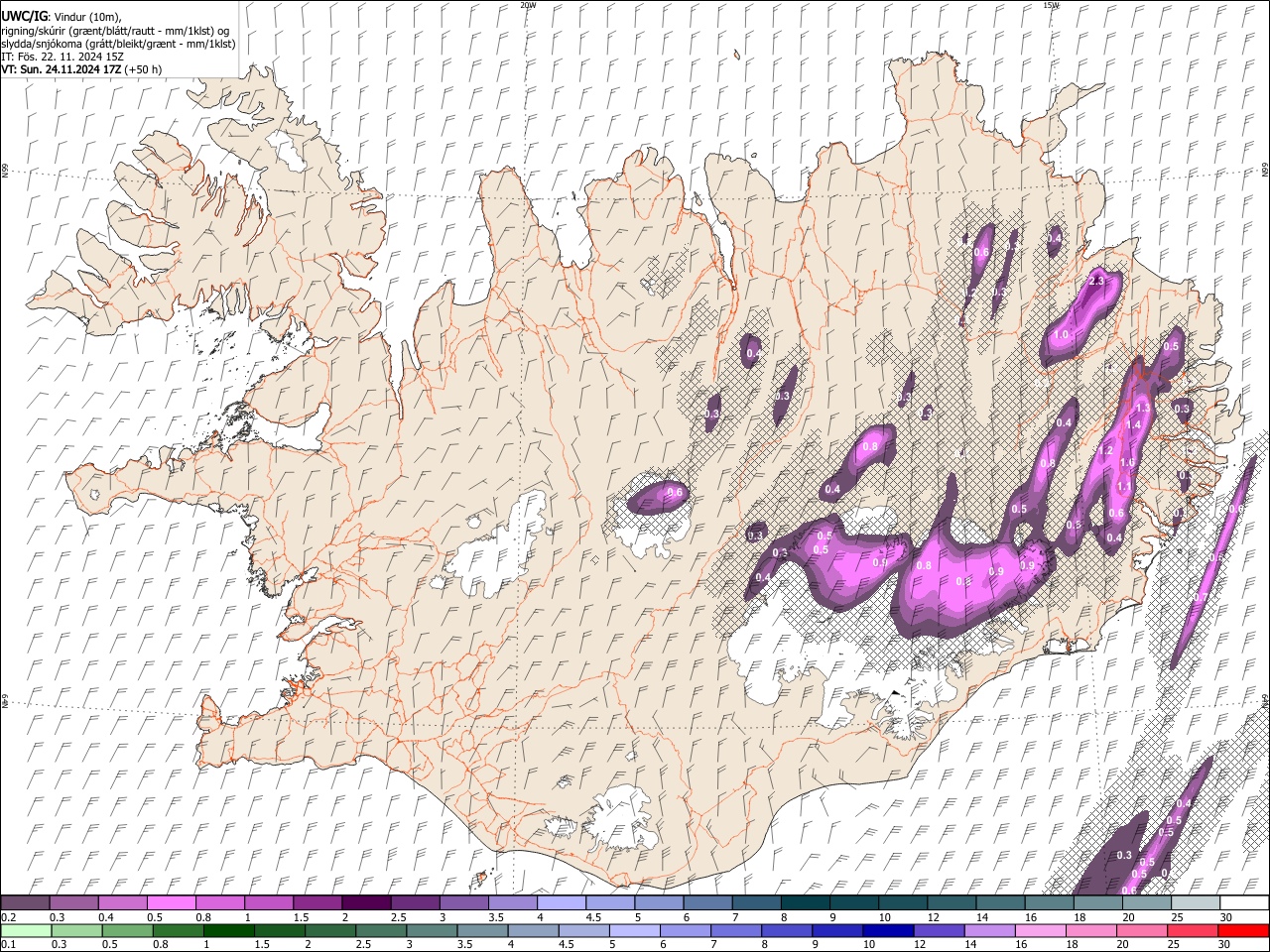
Task: Click the 1.4 precipitation value on the map
Action: tap(1133, 424)
